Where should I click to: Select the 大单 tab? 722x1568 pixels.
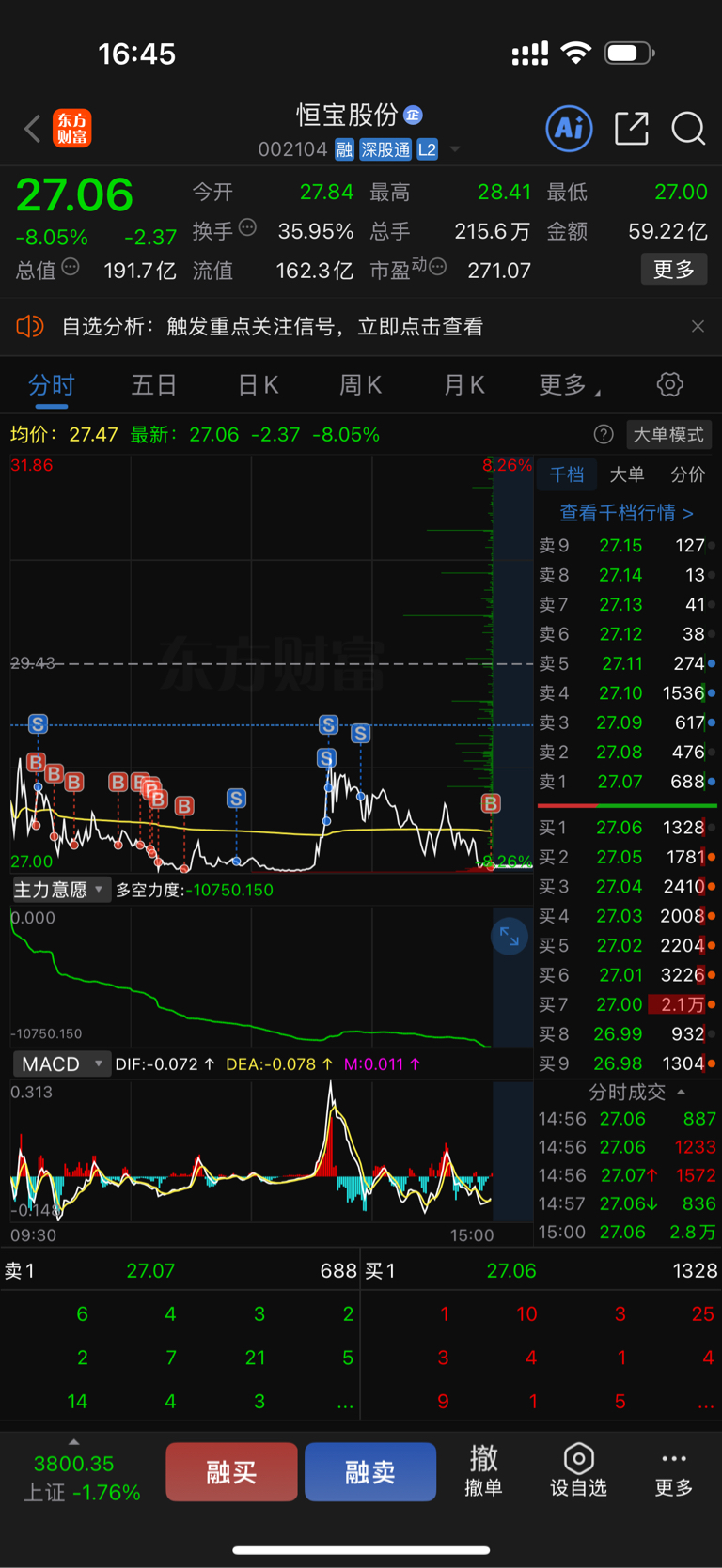[627, 474]
